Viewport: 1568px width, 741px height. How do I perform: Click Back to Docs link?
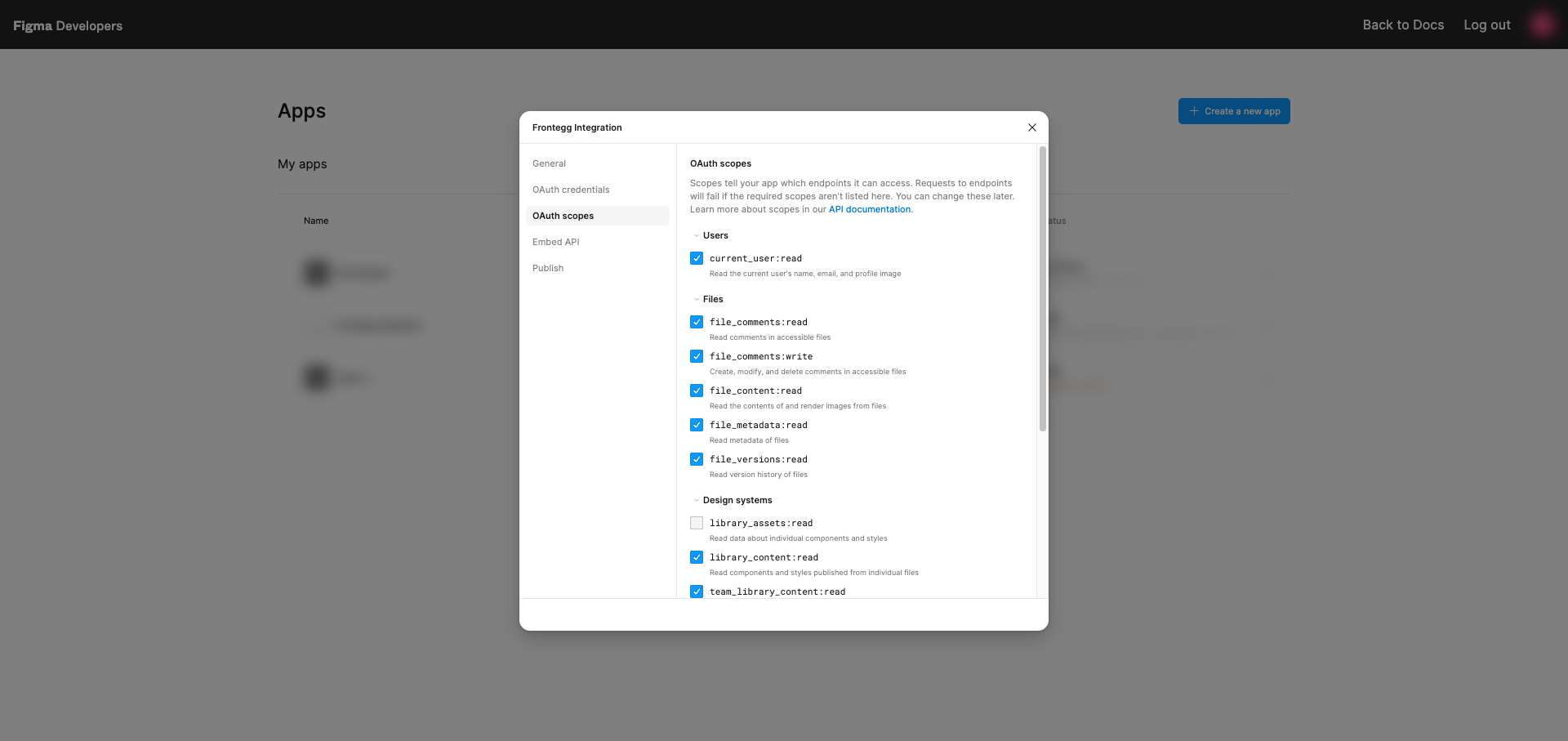(1403, 25)
